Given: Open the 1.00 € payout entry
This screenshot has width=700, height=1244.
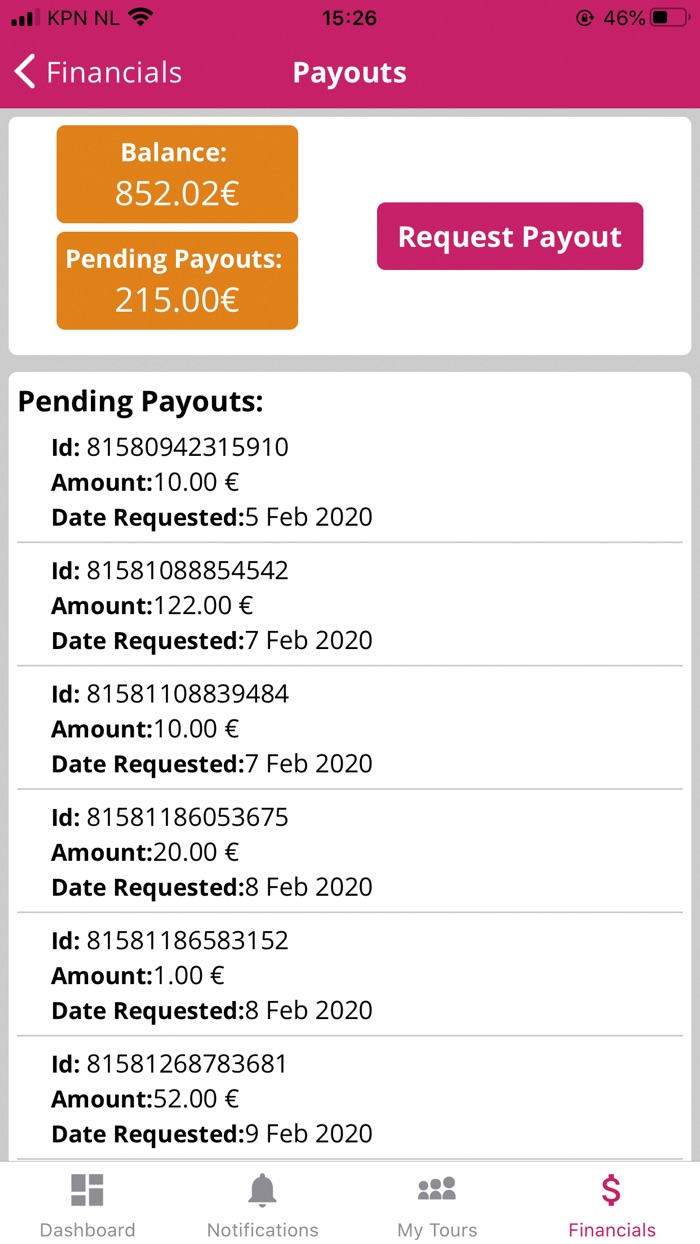Looking at the screenshot, I should [350, 975].
